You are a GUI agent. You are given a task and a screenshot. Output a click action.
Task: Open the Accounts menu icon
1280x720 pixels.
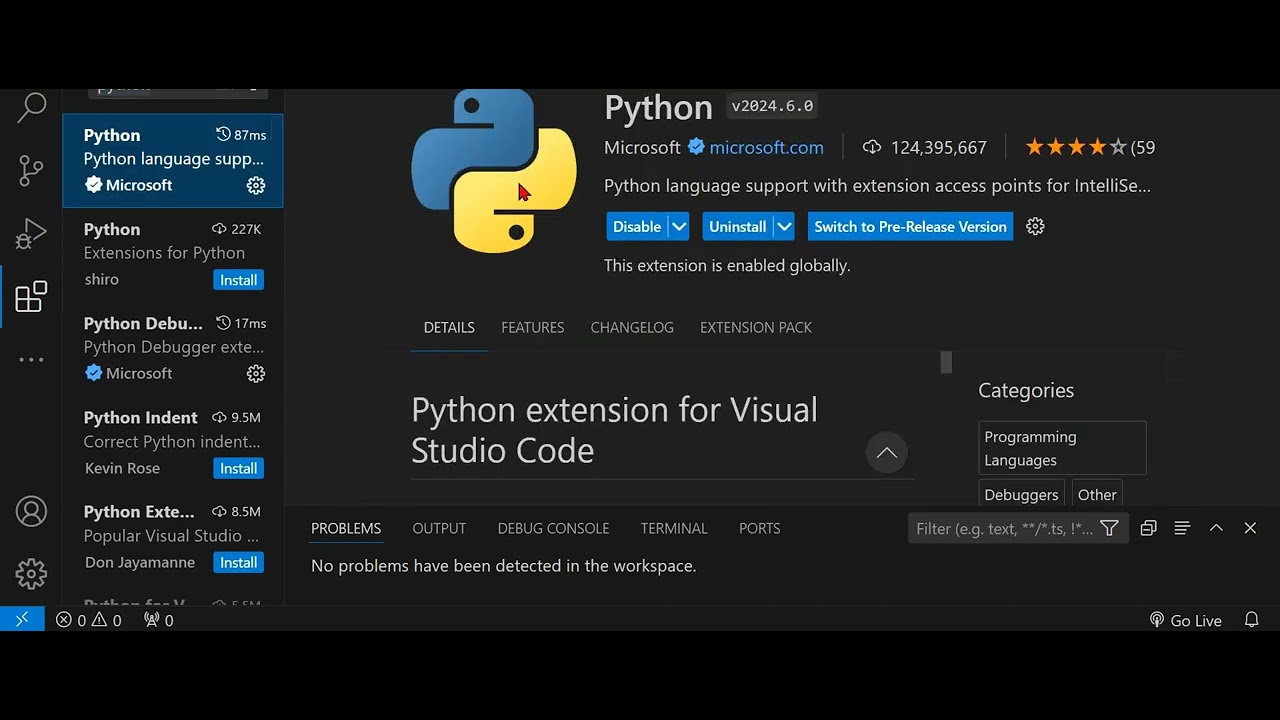coord(32,512)
